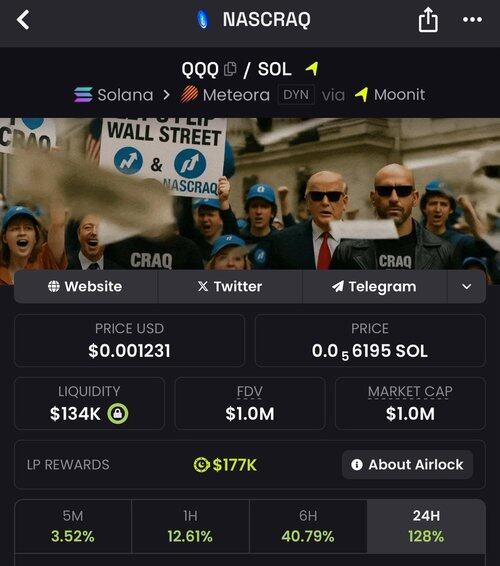
Task: Tap the green liquidity lock icon
Action: (x=118, y=413)
